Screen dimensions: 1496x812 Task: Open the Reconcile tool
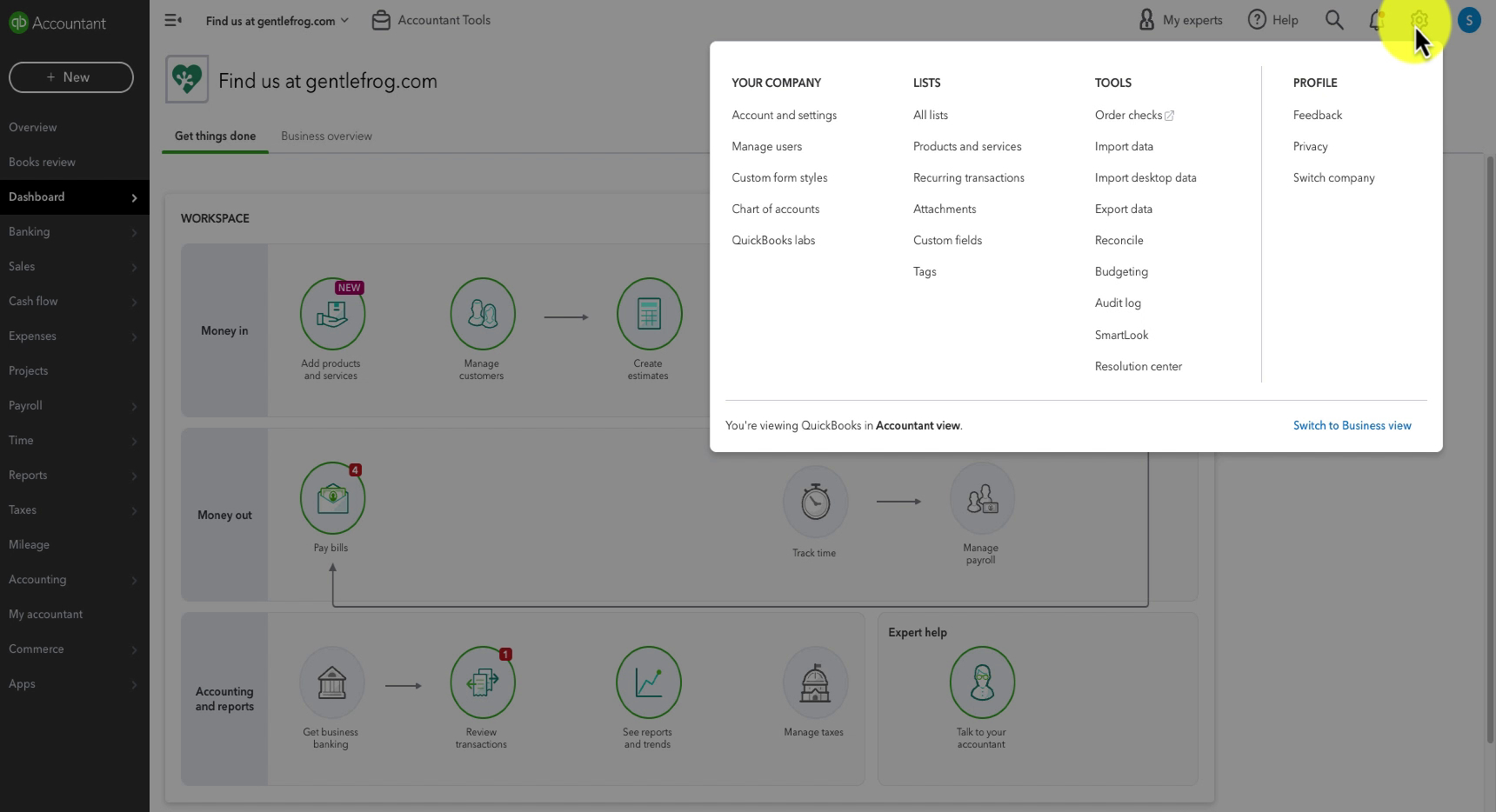[1119, 240]
